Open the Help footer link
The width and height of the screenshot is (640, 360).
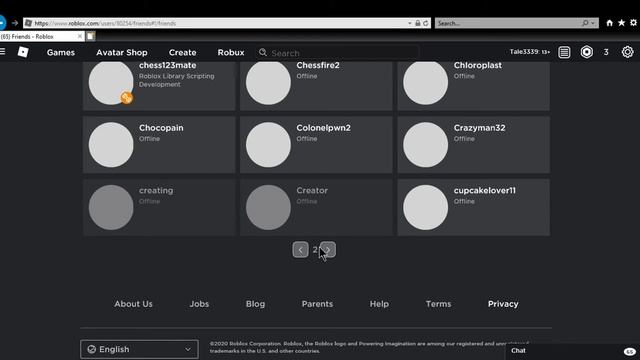coord(379,304)
